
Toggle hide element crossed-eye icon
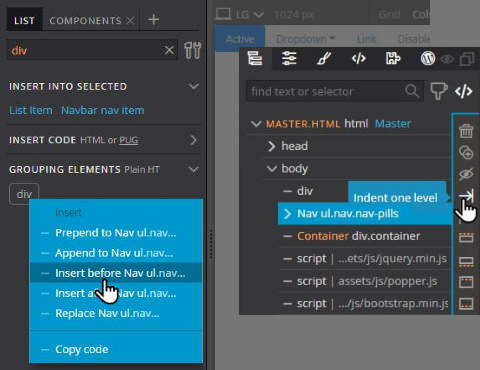[466, 174]
